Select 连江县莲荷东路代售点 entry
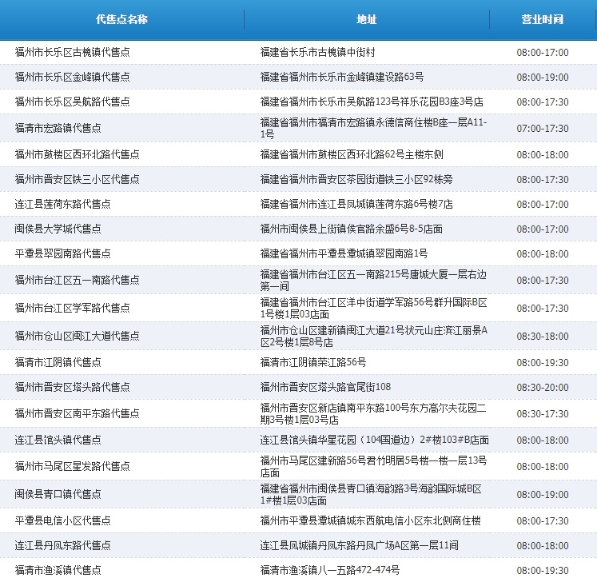Screen dimensions: 597x582 (62, 204)
